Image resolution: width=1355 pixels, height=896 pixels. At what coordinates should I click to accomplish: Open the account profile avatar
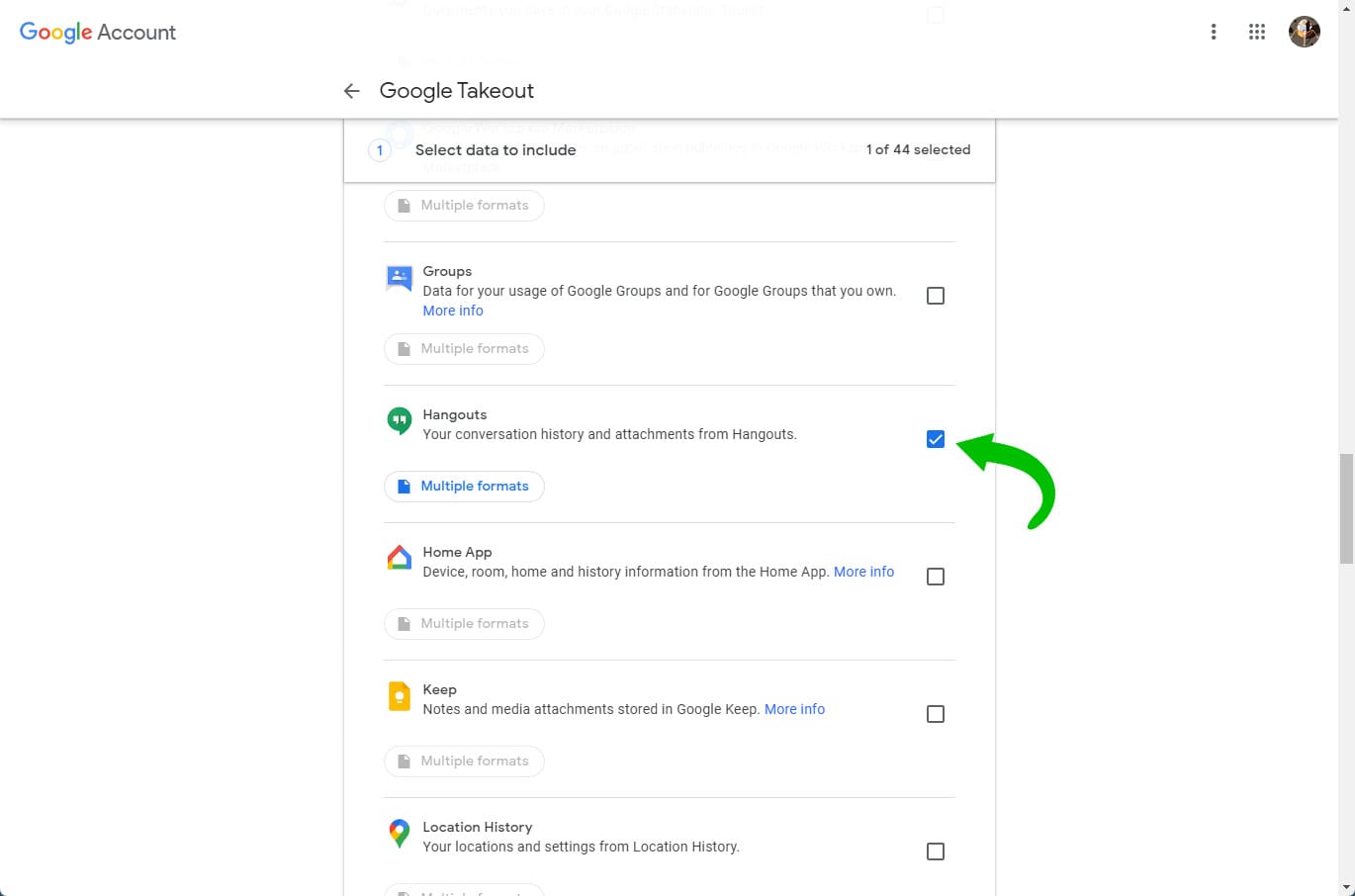coord(1304,32)
